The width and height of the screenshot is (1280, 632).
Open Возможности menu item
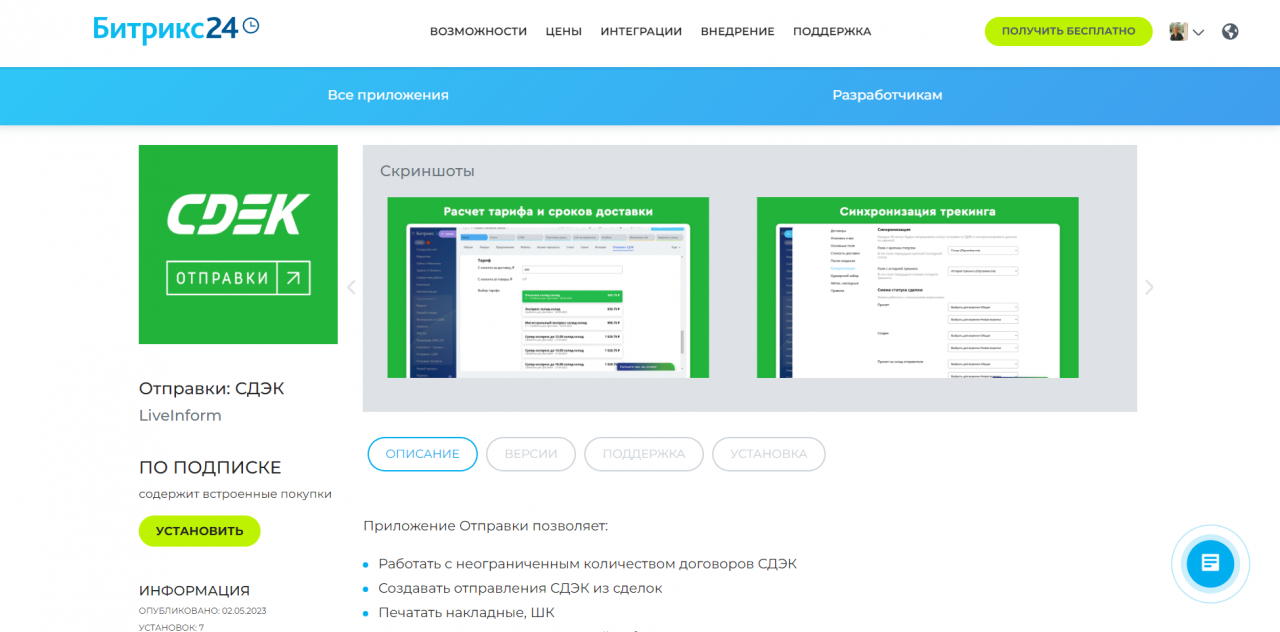pyautogui.click(x=478, y=31)
